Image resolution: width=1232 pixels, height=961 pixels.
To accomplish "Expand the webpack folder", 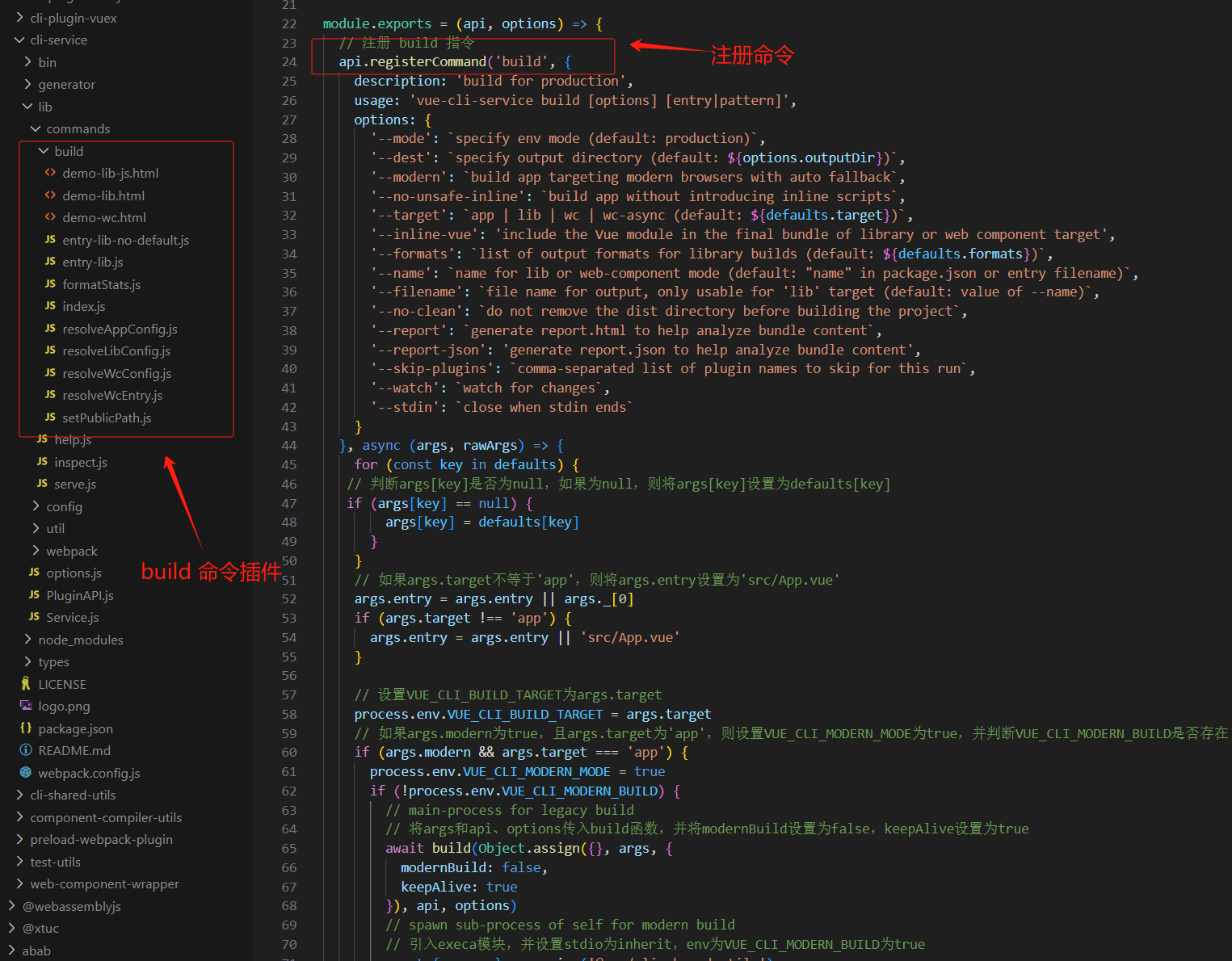I will click(x=36, y=551).
